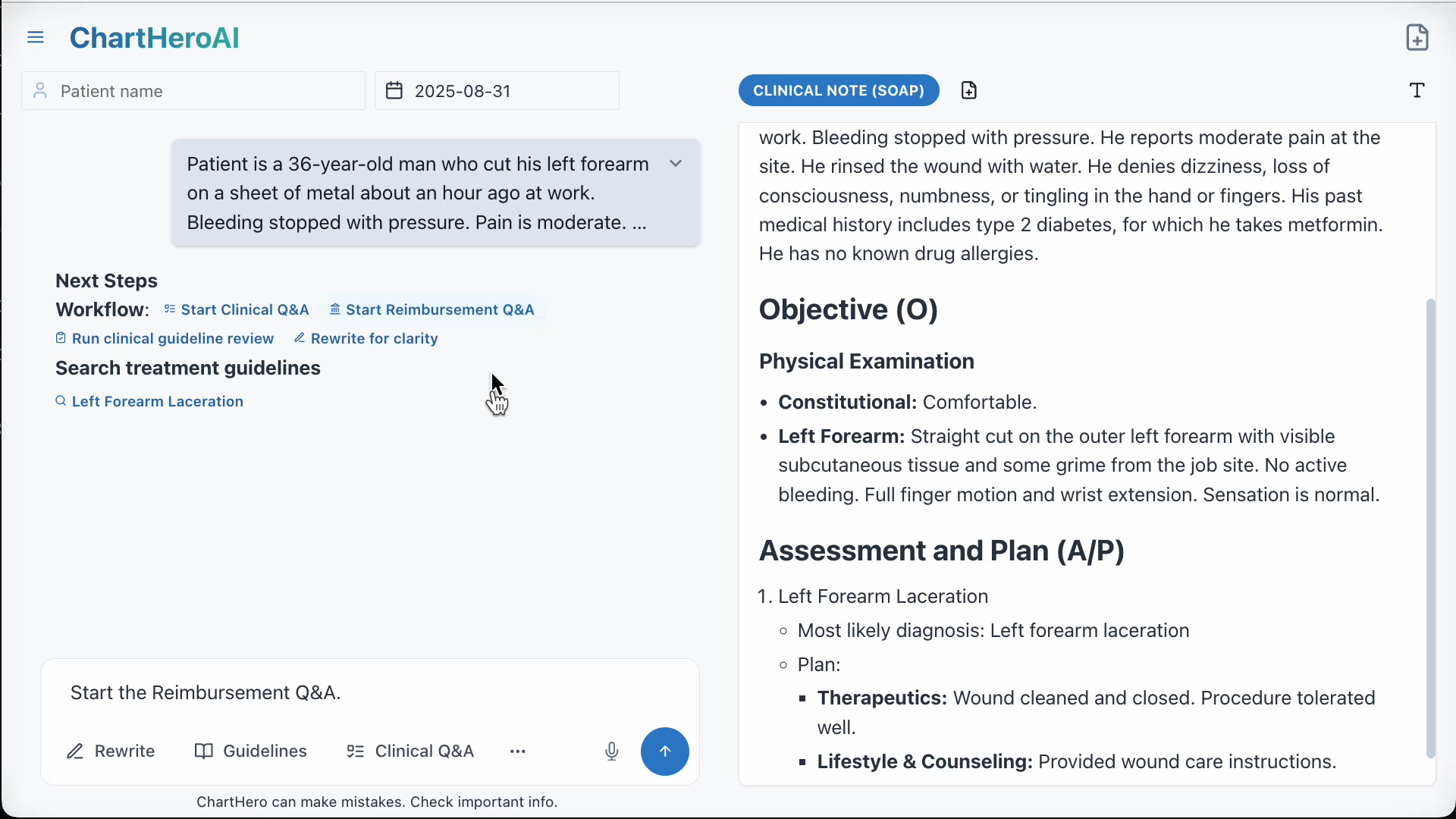Click the Rewrite toolbar button

tap(111, 751)
